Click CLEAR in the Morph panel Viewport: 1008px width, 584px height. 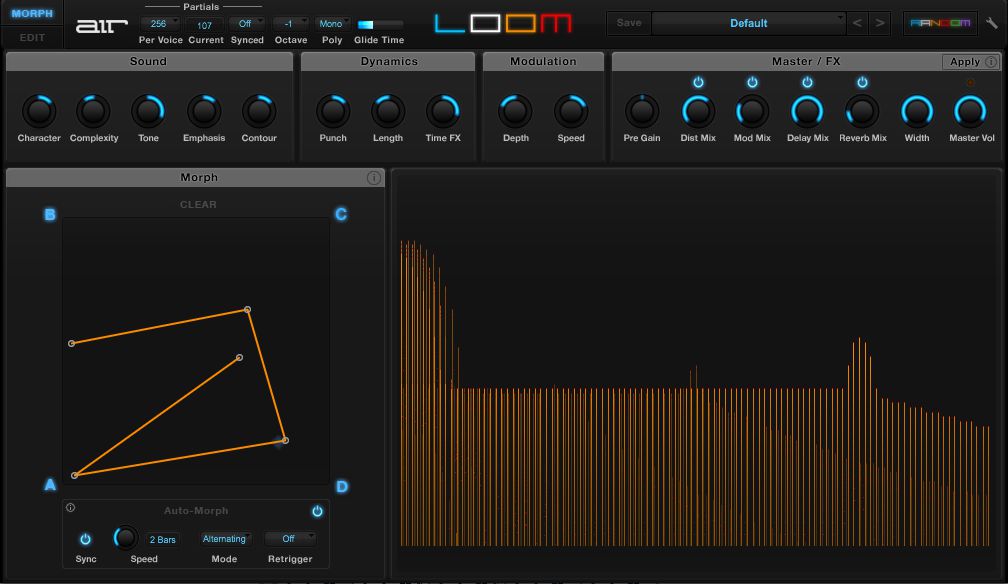[198, 205]
